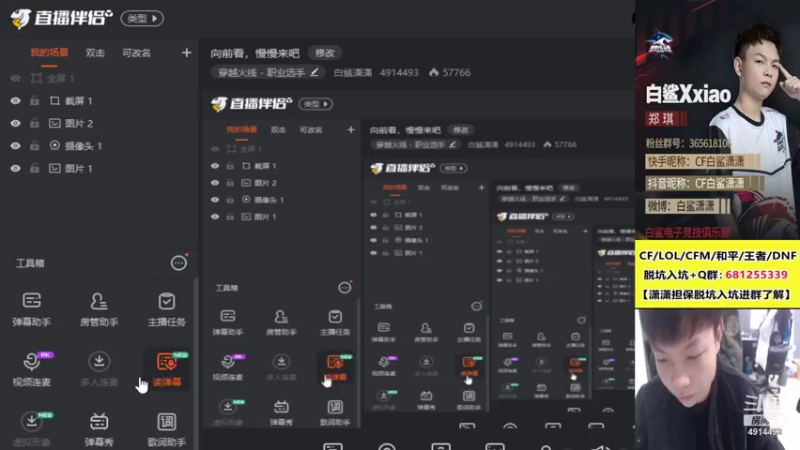Lock the 图片 1 source in the main list

pos(34,168)
